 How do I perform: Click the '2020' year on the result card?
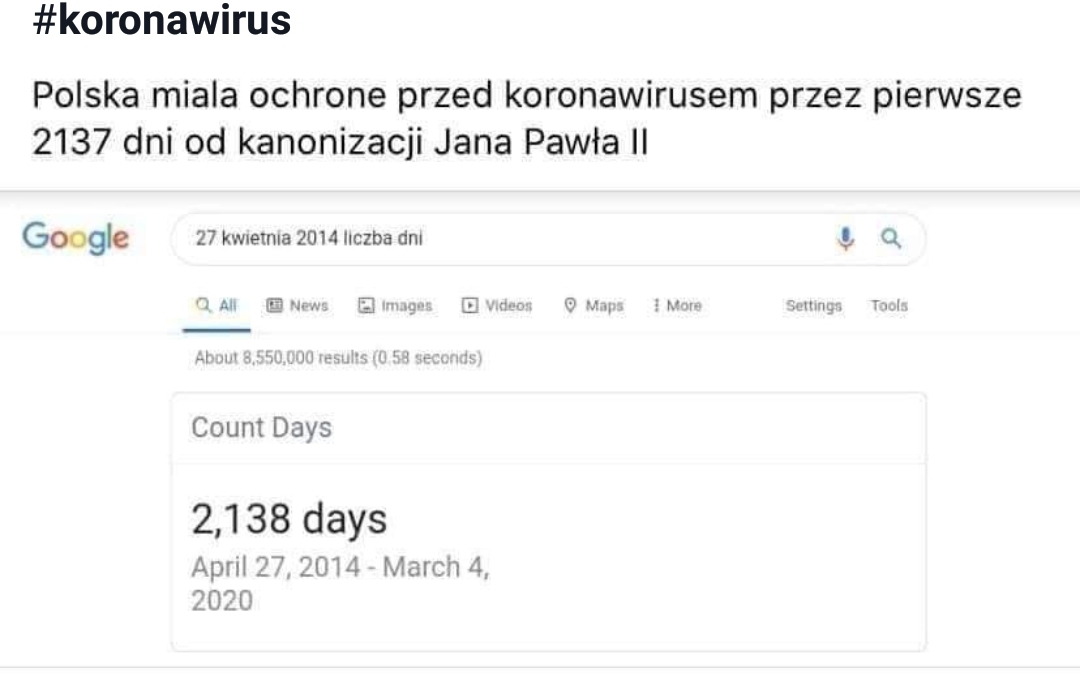222,601
